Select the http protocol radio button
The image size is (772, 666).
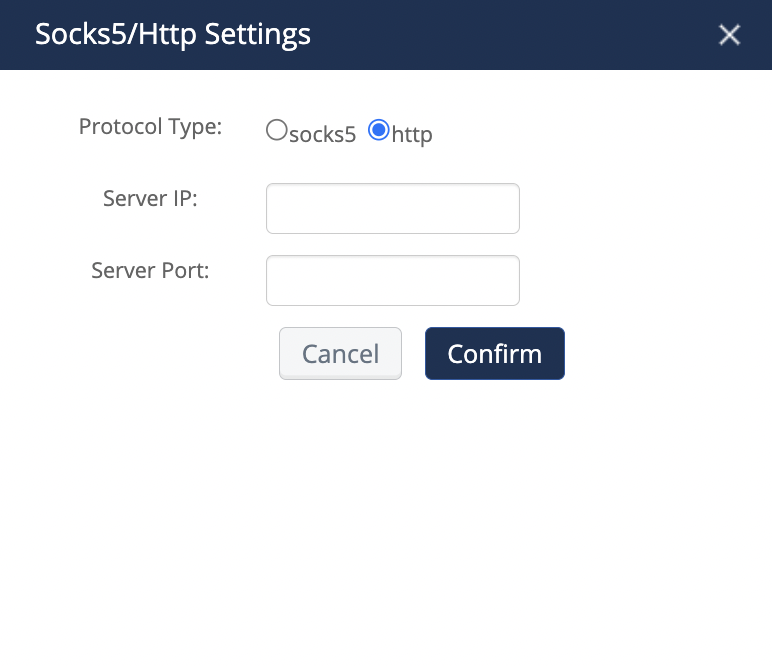[x=379, y=130]
